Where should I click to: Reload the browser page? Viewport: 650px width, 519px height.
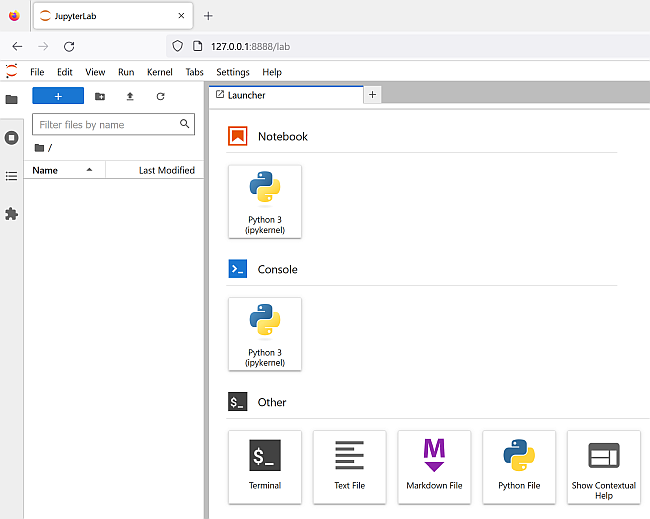coord(69,46)
